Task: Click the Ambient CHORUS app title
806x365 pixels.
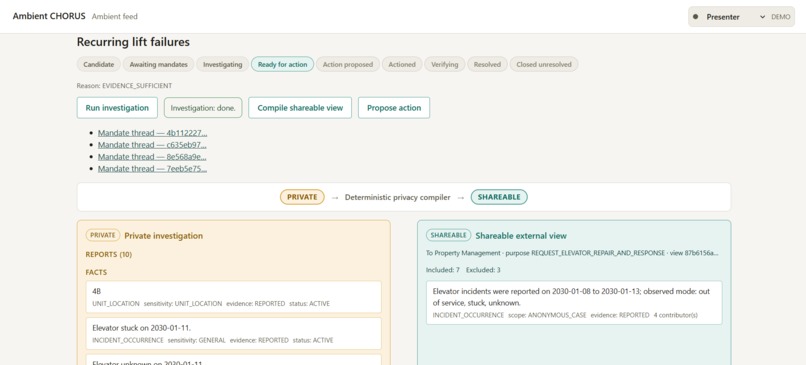Action: pyautogui.click(x=49, y=16)
